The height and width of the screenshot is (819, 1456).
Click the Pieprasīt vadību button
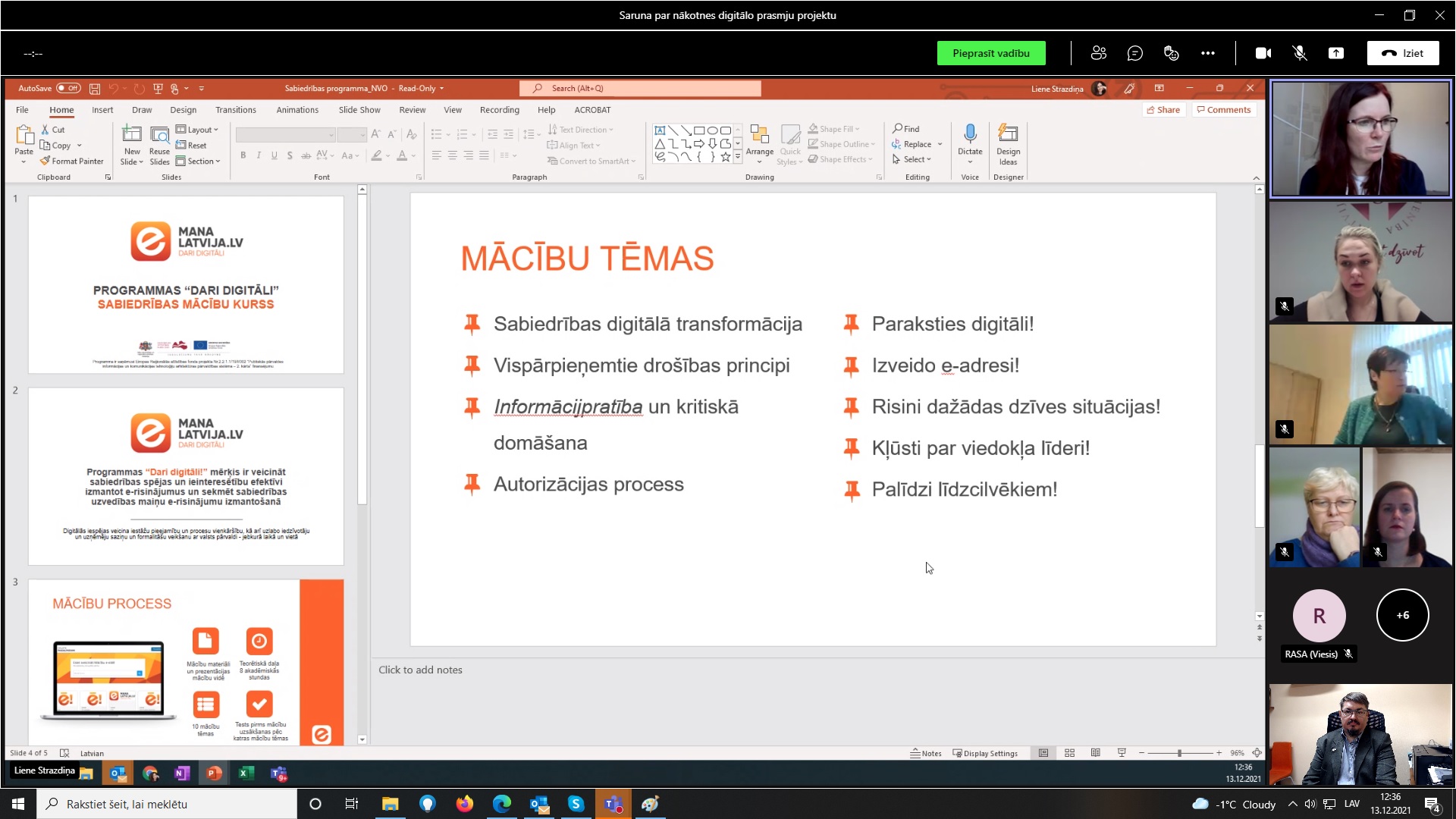coord(990,53)
